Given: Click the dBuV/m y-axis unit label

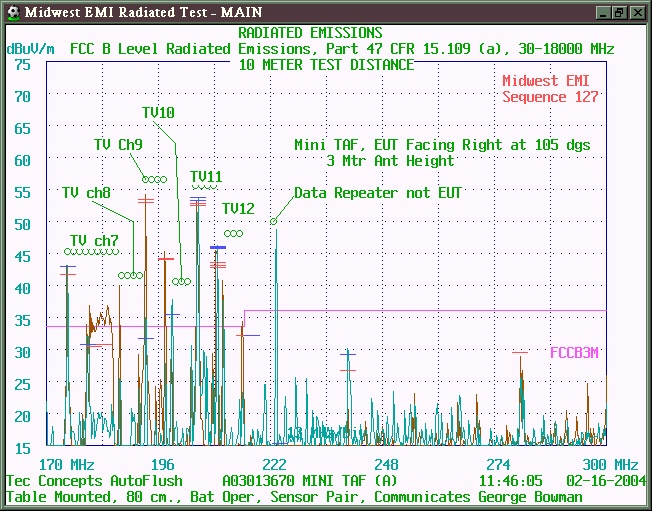Looking at the screenshot, I should 30,48.
